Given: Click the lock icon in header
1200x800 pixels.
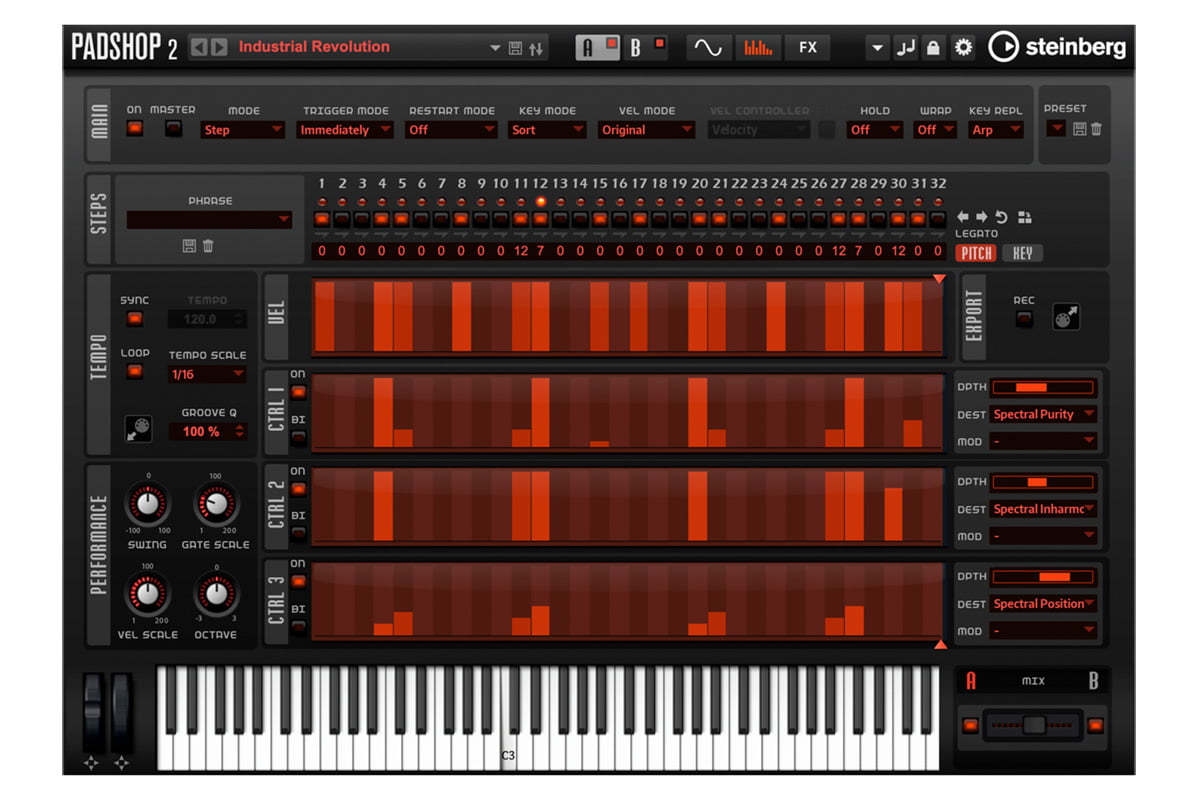Looking at the screenshot, I should point(933,47).
